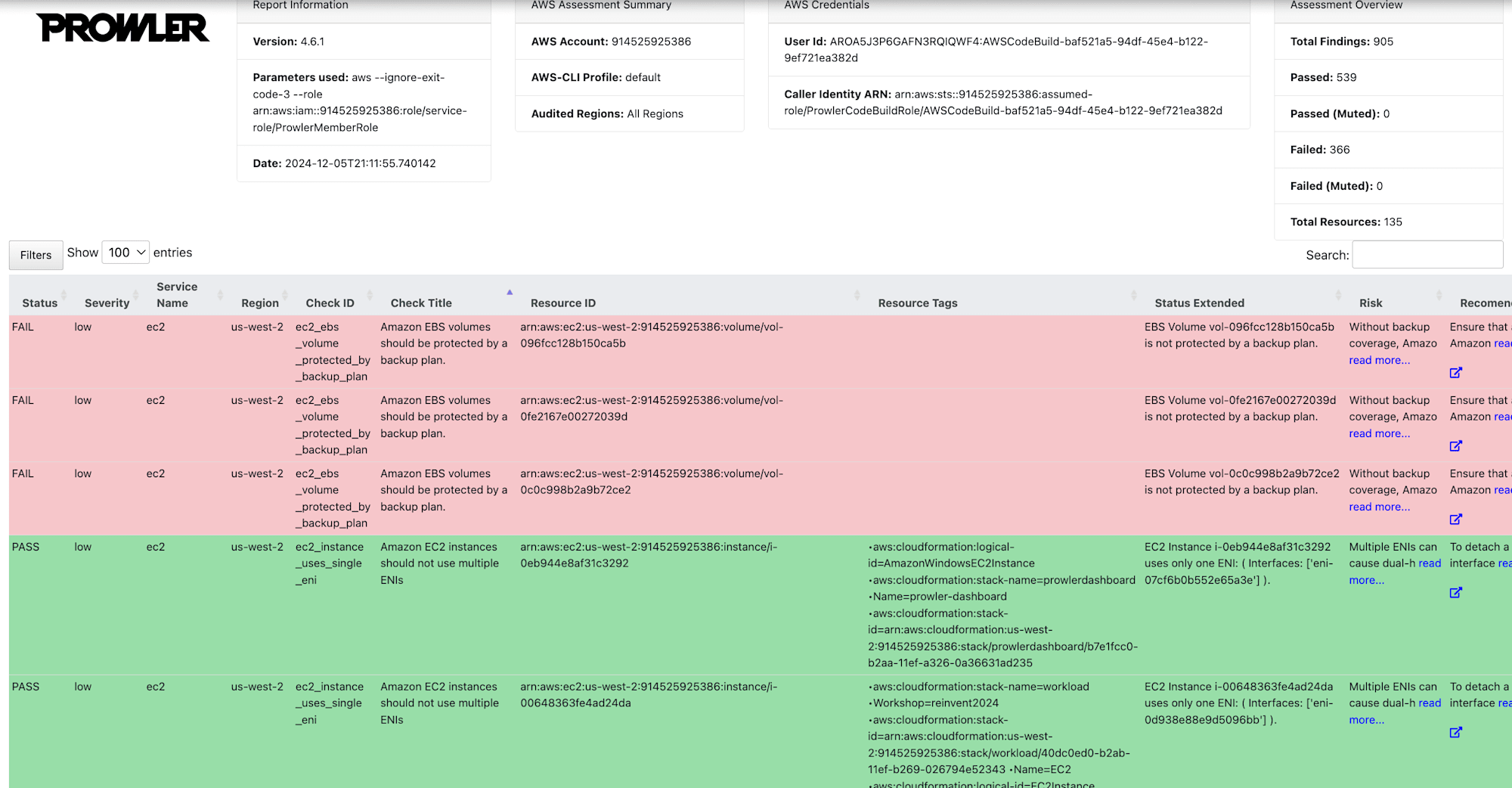The height and width of the screenshot is (788, 1512).
Task: Open external link icon for vol-0c0c998b2a9b72ce2 row
Action: pos(1455,519)
